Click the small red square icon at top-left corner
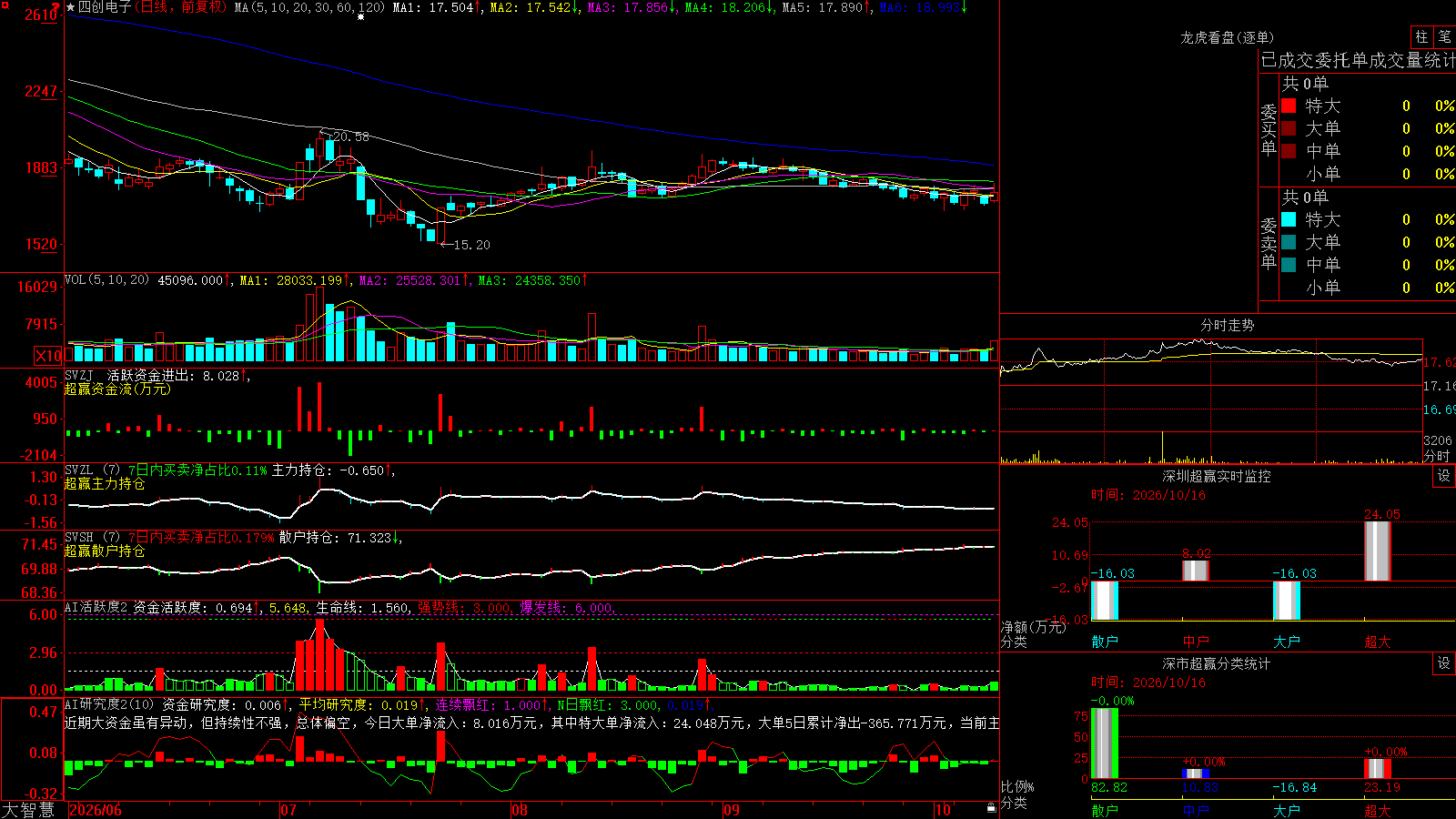This screenshot has height=819, width=1456. tap(4, 5)
